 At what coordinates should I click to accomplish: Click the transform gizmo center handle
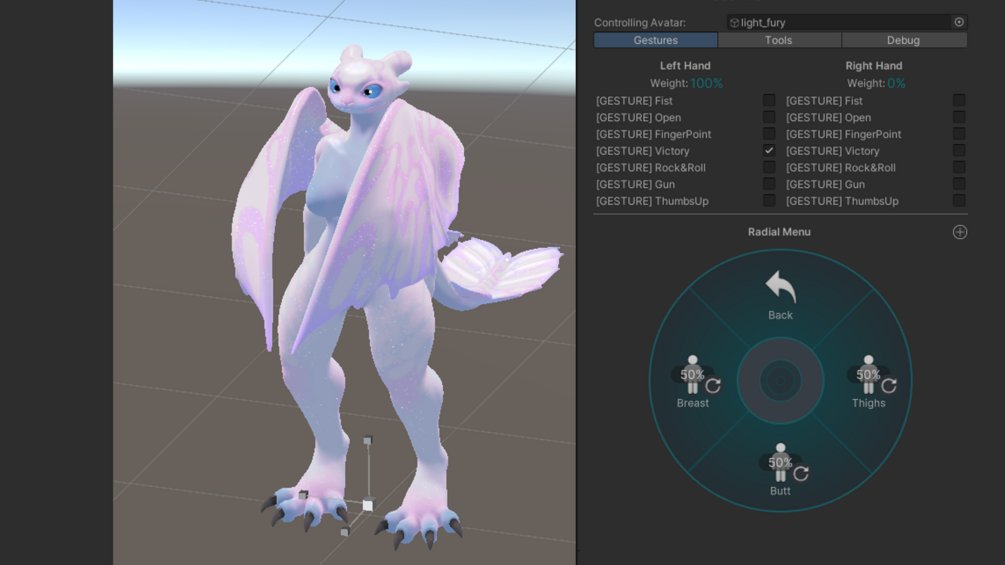point(367,505)
